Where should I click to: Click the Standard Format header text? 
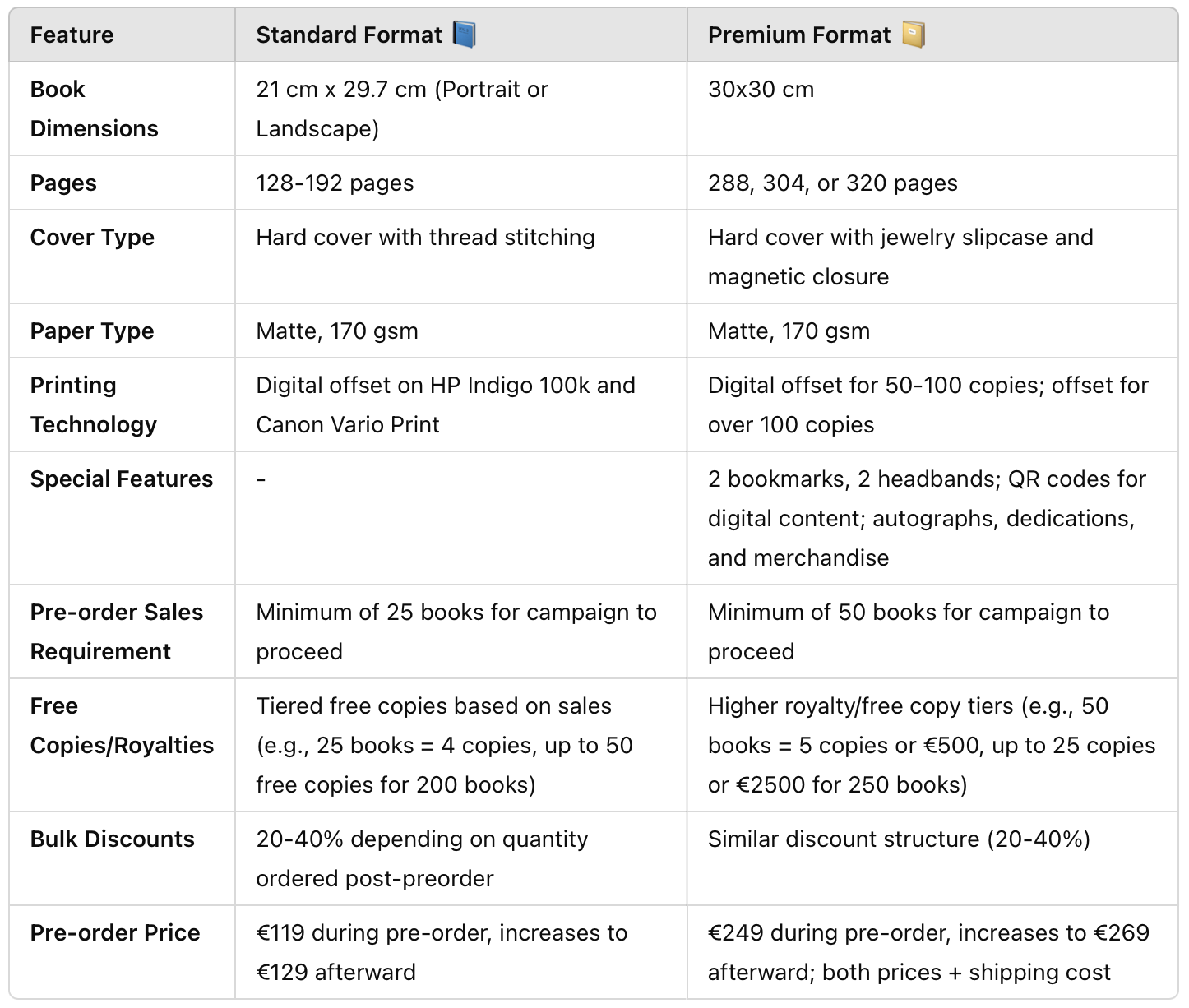pyautogui.click(x=349, y=35)
